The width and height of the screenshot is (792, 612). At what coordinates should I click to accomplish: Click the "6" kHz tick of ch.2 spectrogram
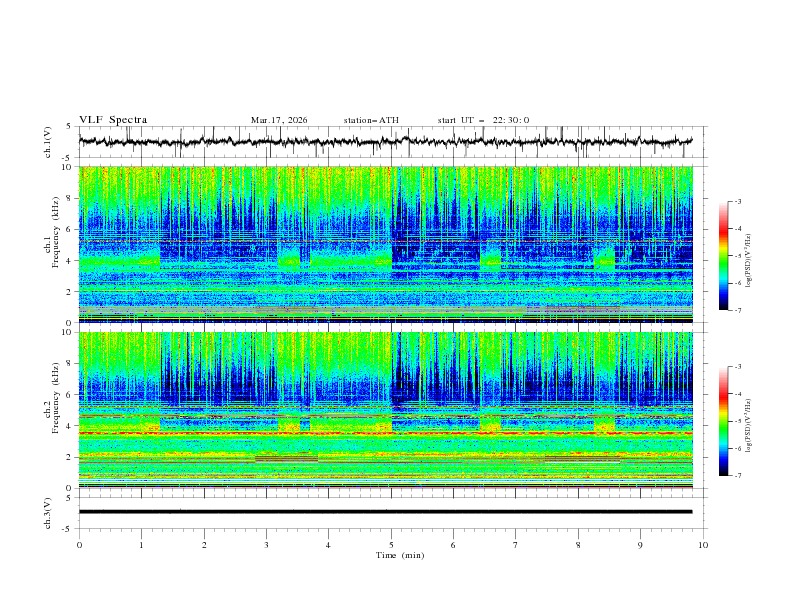pos(70,395)
